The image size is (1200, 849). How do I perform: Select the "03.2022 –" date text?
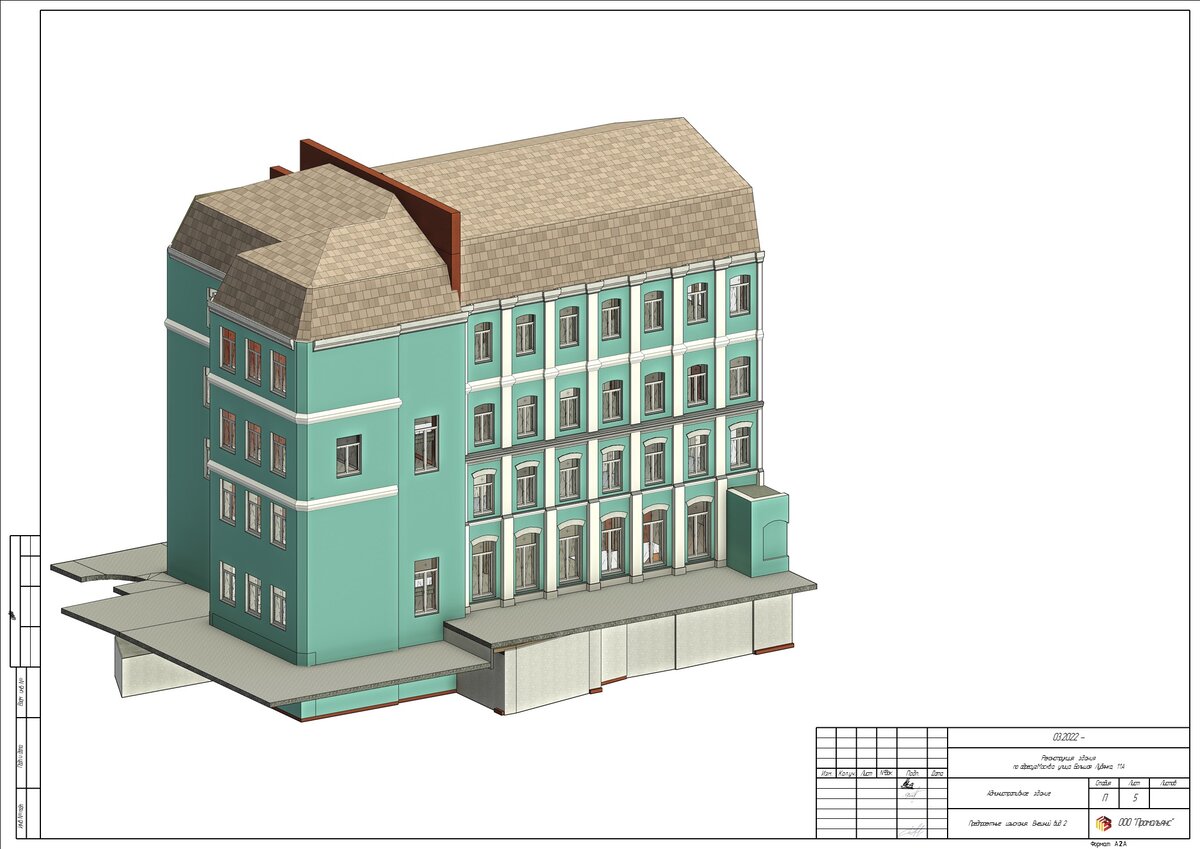[x=1068, y=737]
